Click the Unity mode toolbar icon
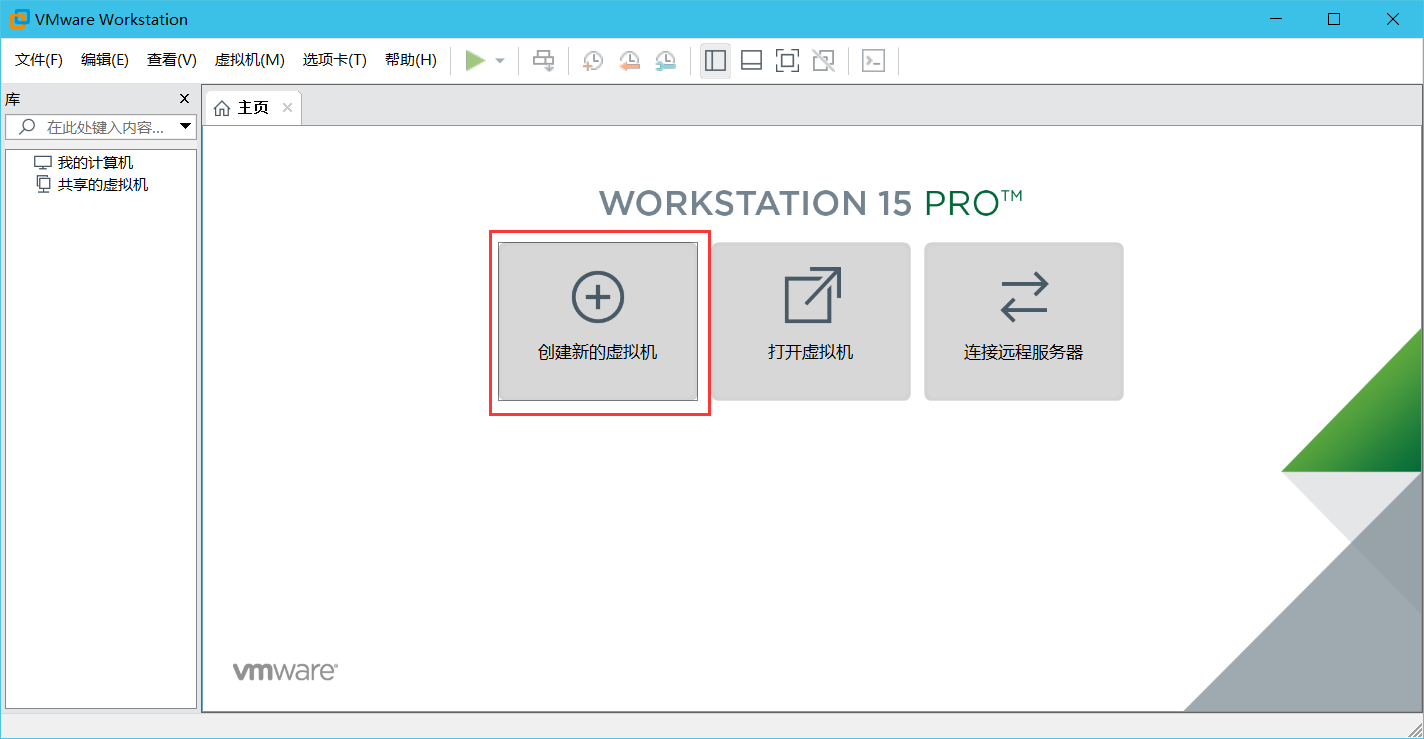 [823, 61]
